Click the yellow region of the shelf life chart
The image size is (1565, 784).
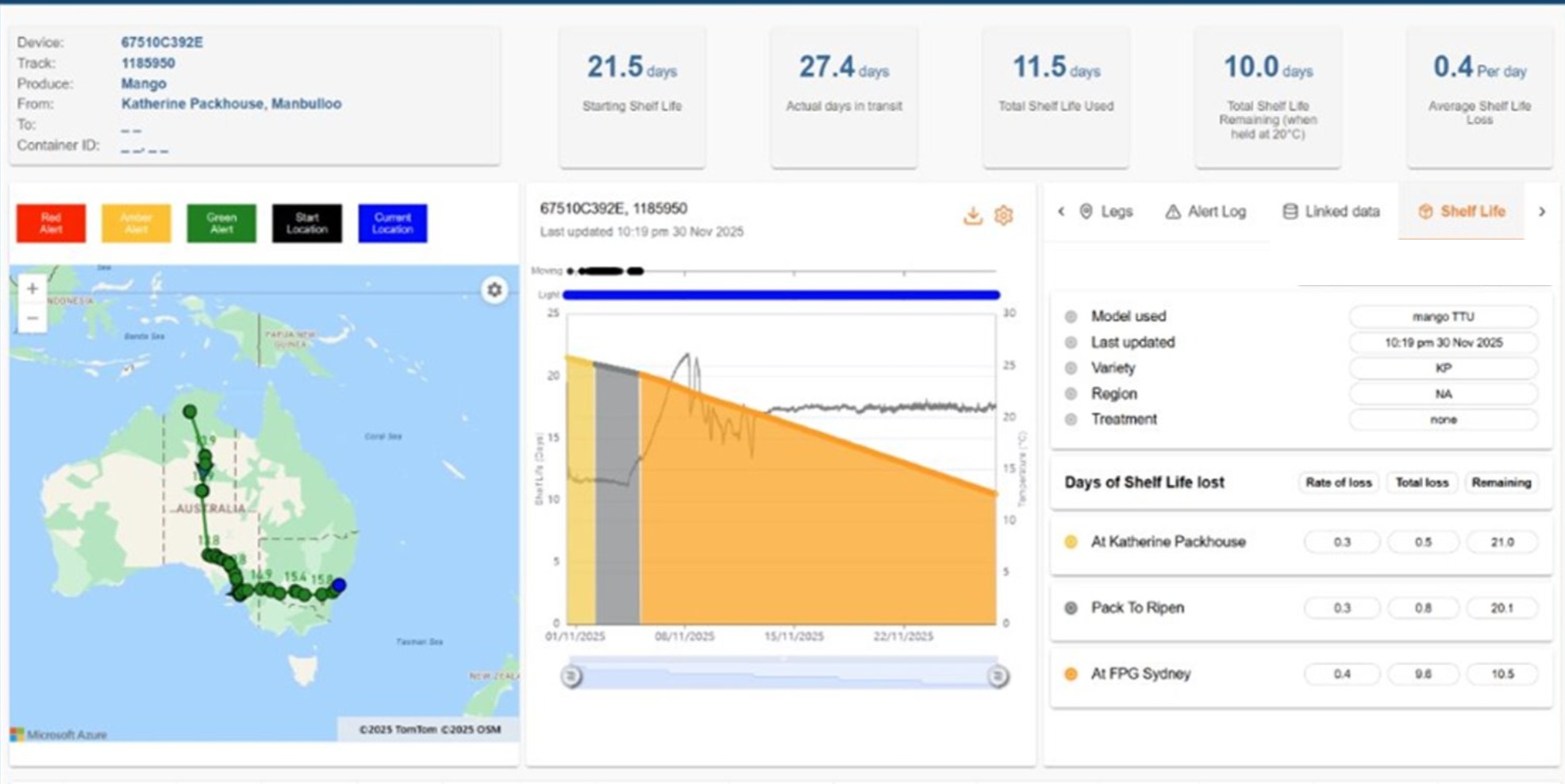[x=581, y=492]
